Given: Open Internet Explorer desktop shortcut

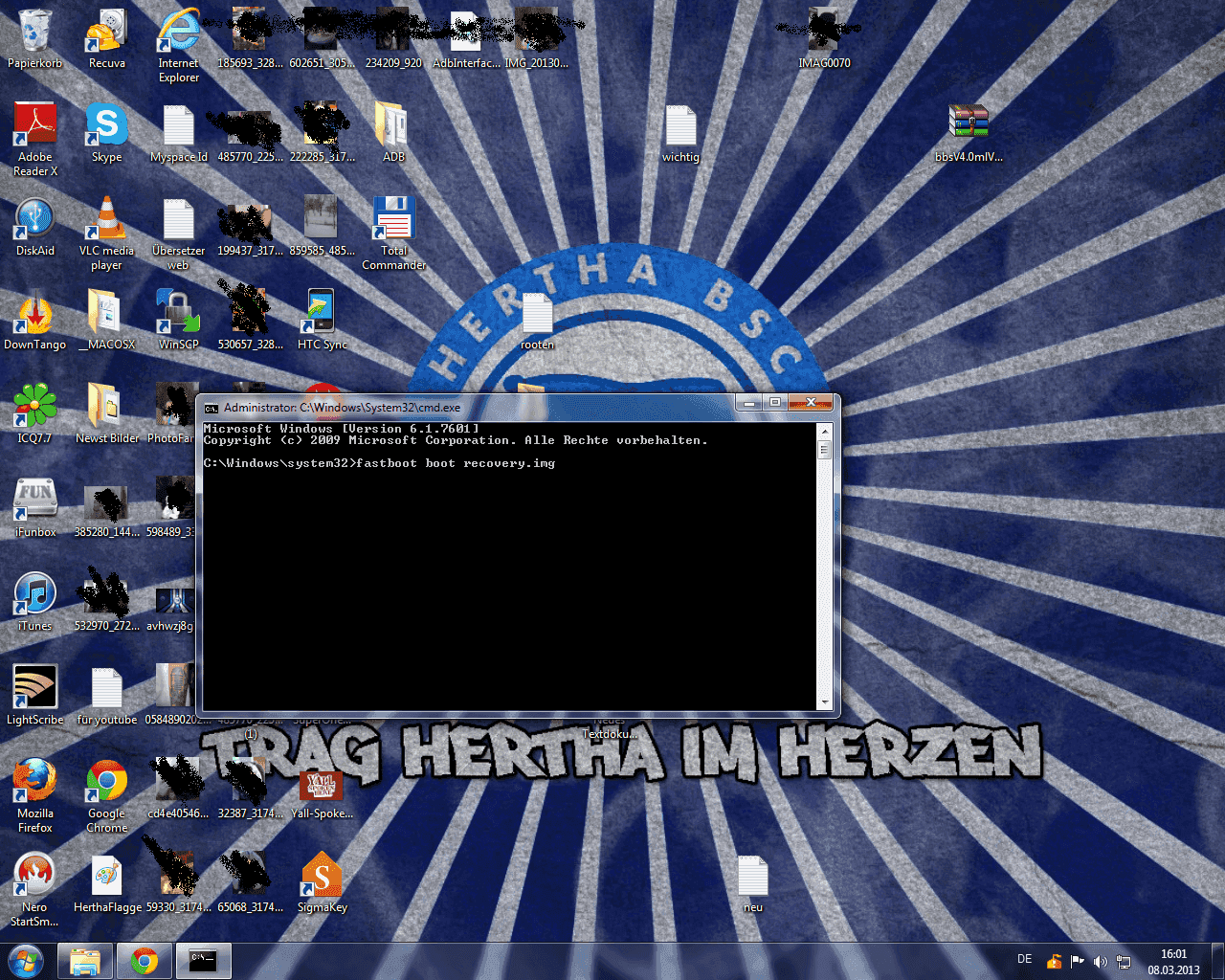Looking at the screenshot, I should click(x=179, y=46).
